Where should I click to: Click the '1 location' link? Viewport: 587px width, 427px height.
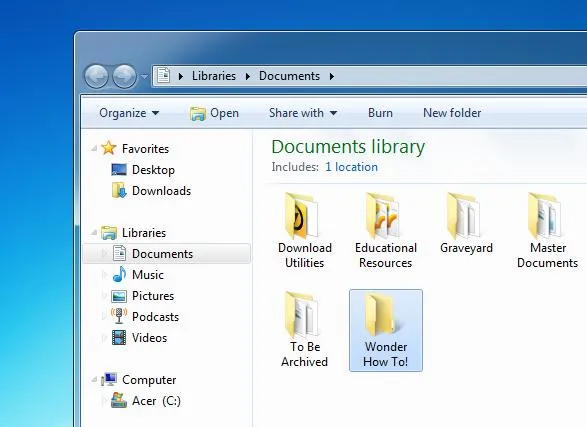pos(351,167)
